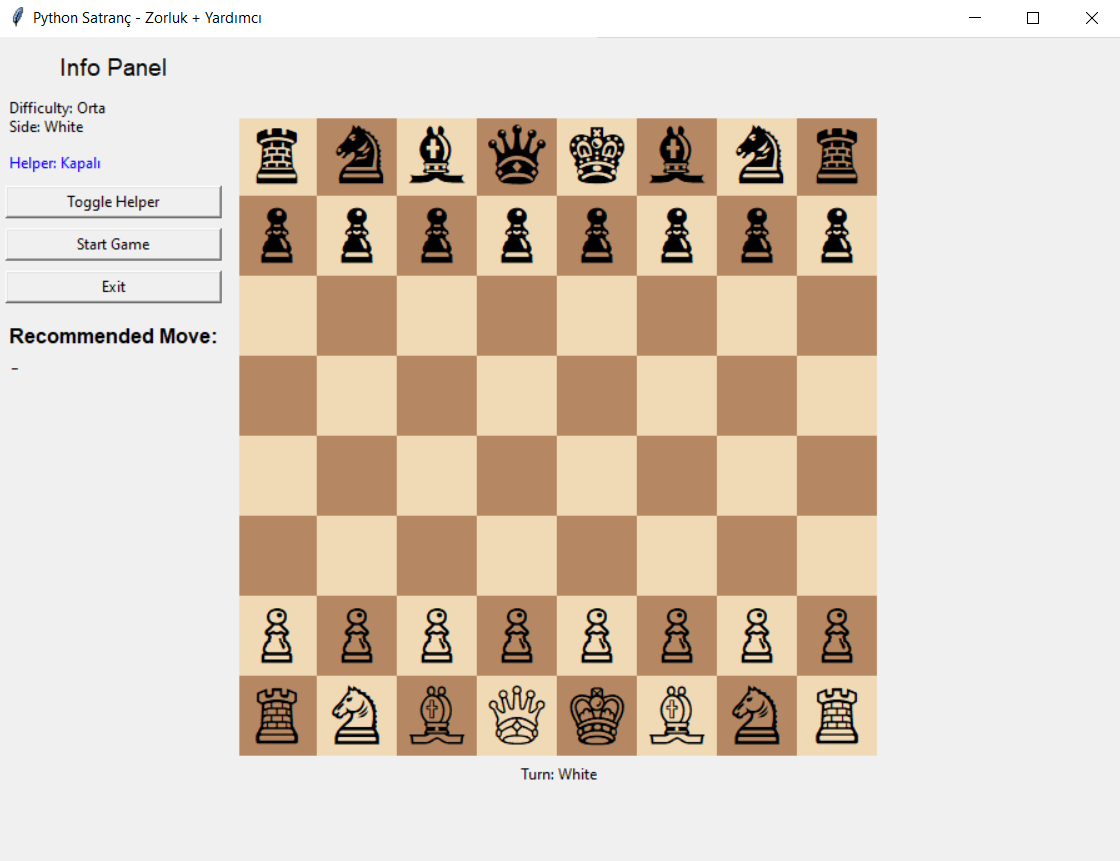The image size is (1120, 861).
Task: Select the black pawn on f7
Action: [677, 236]
